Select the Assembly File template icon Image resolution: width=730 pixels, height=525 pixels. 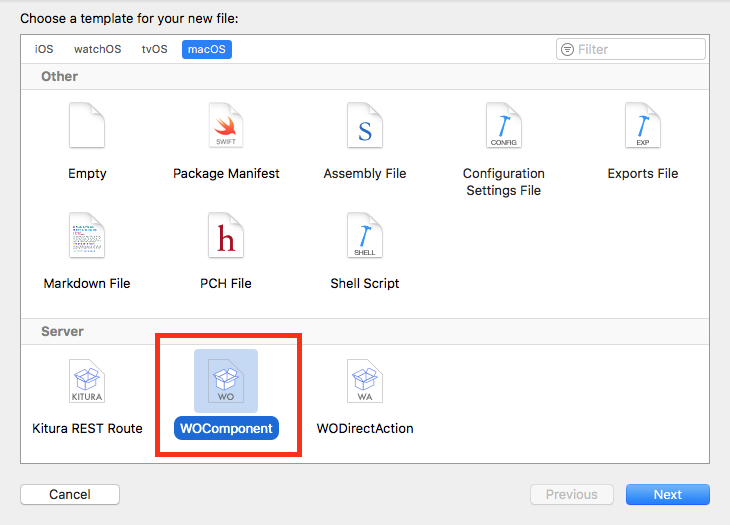click(365, 125)
